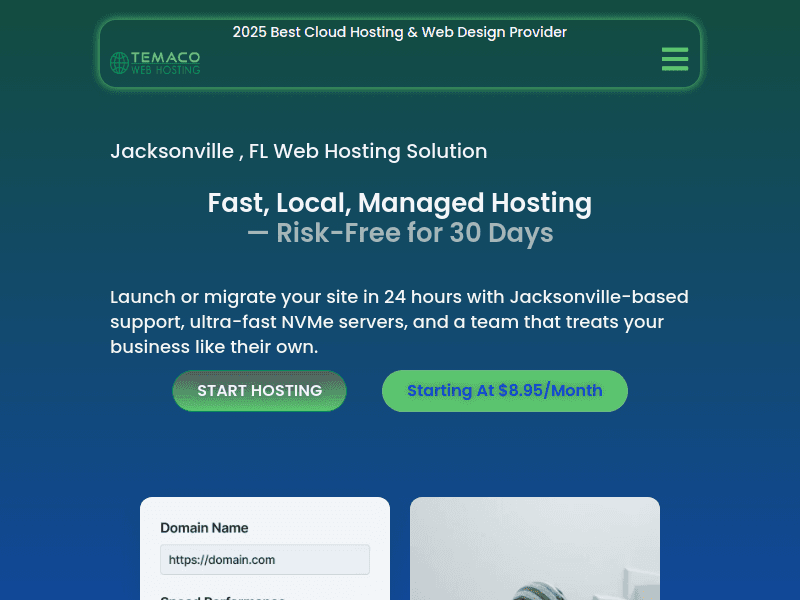Click the Temaco globe logo icon
The width and height of the screenshot is (800, 600).
tap(120, 63)
